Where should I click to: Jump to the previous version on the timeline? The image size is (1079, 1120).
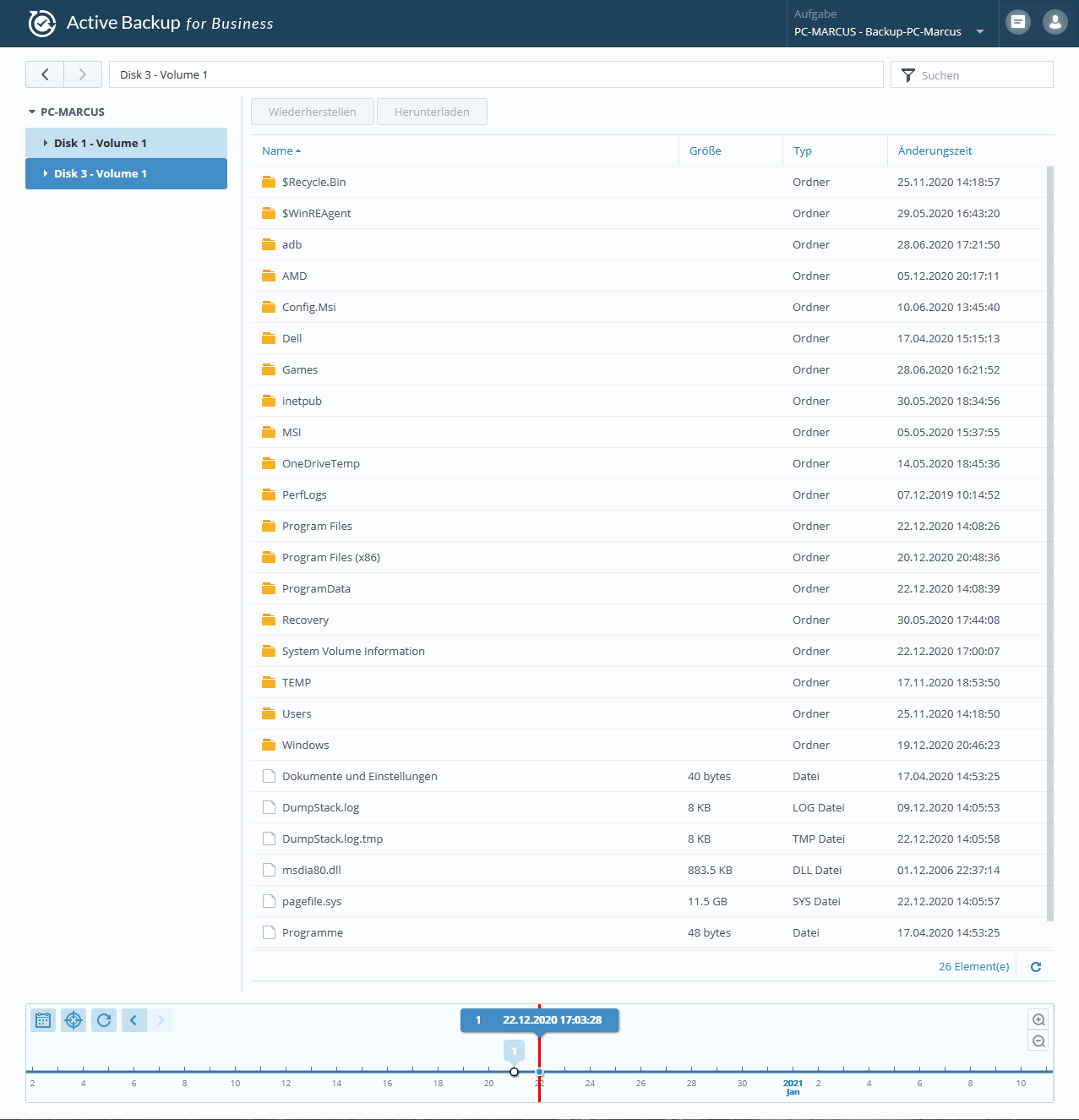coord(134,1020)
